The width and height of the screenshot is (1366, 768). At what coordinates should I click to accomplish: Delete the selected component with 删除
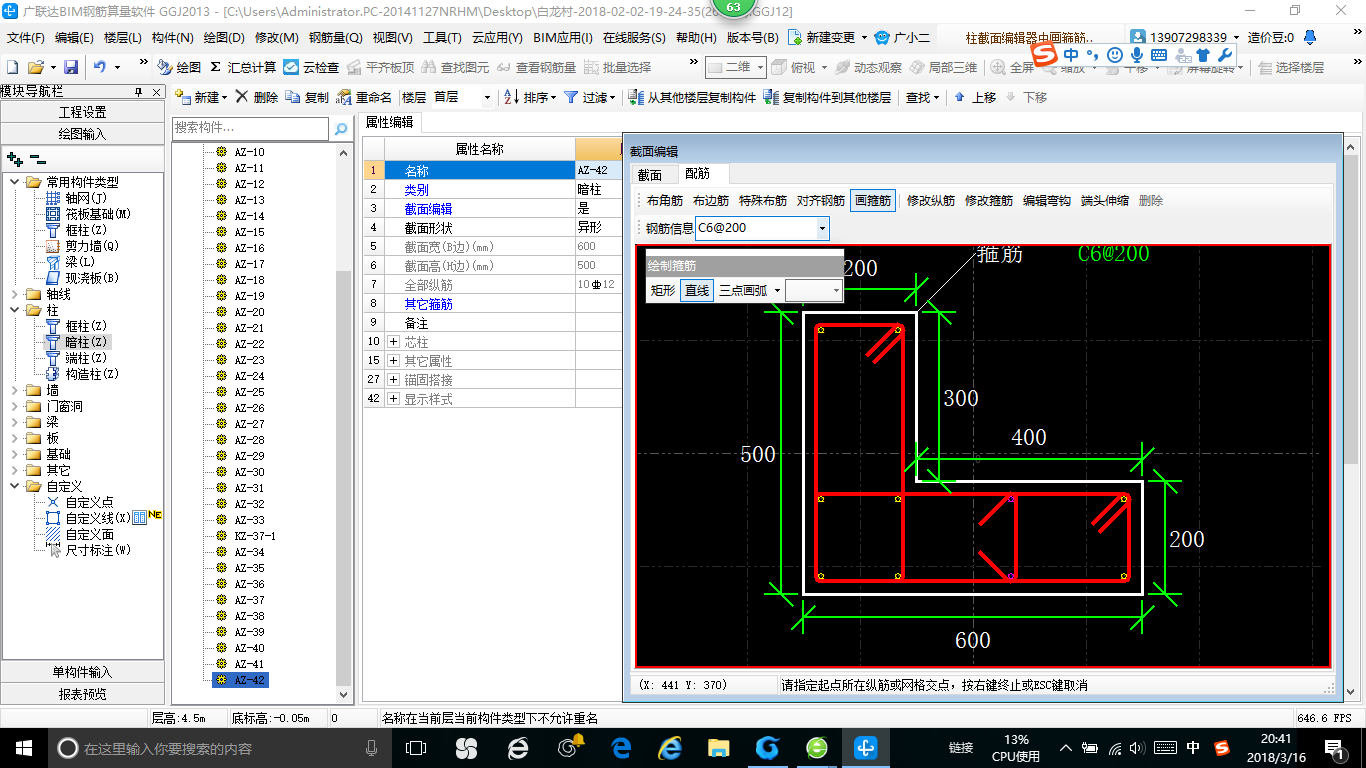pos(258,97)
